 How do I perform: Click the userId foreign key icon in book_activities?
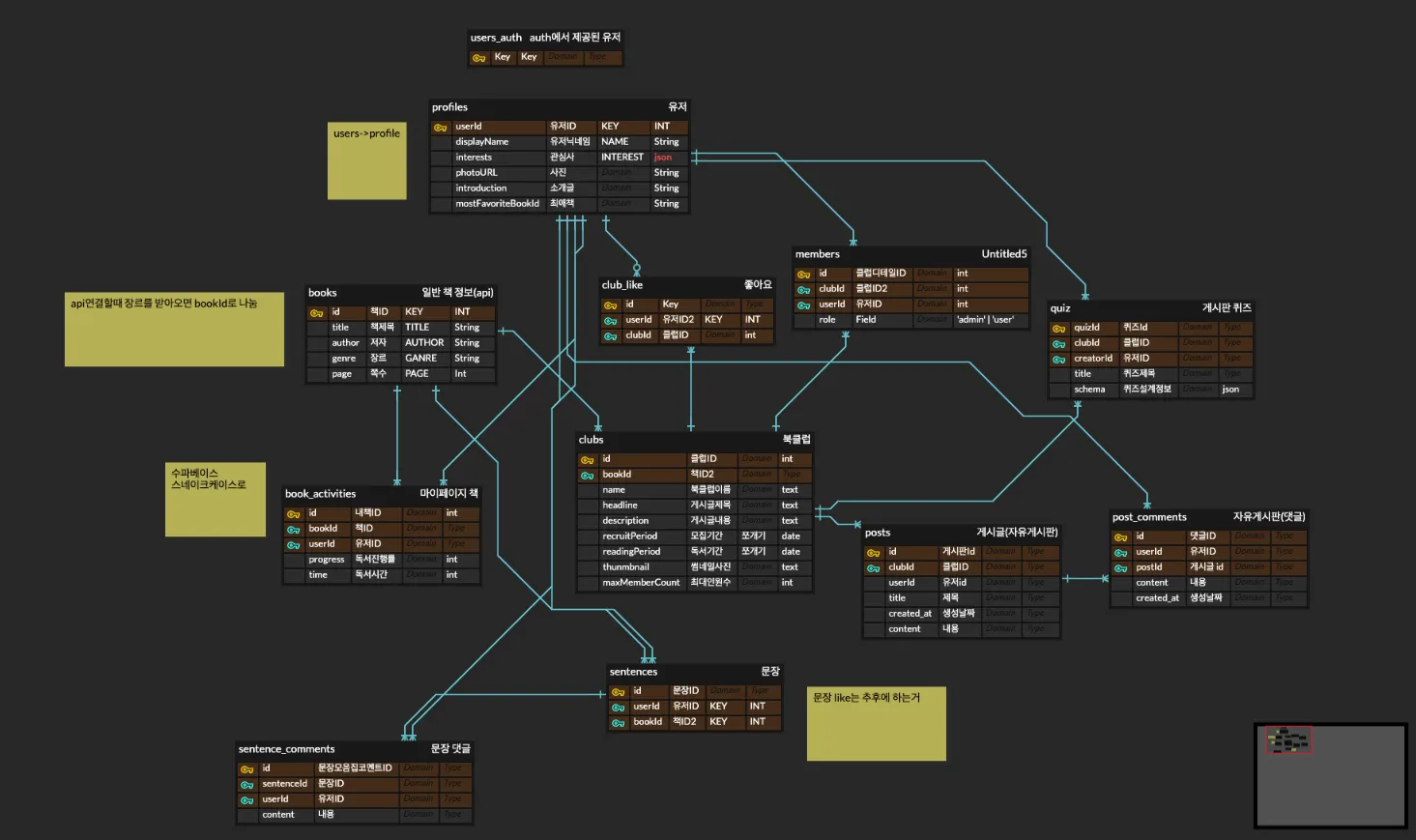point(294,545)
